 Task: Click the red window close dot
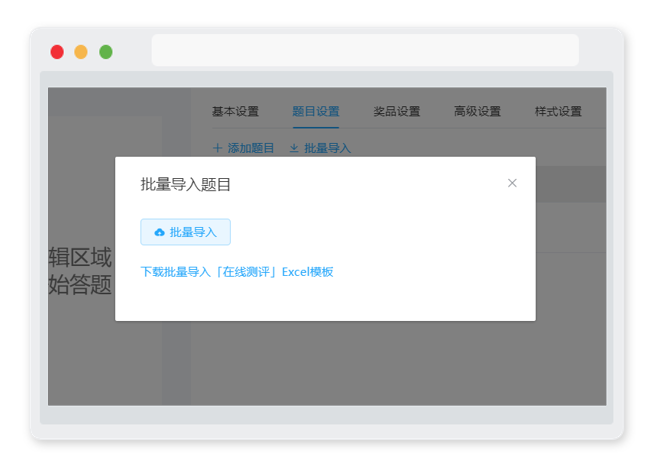57,52
